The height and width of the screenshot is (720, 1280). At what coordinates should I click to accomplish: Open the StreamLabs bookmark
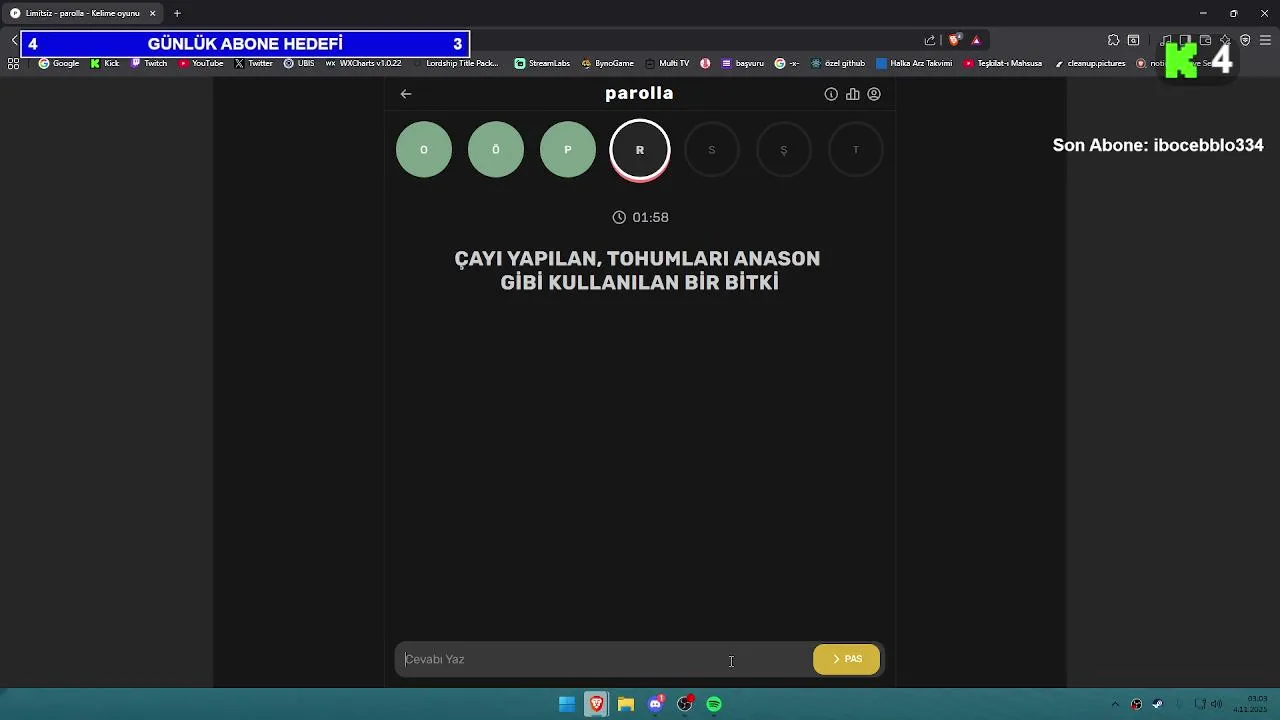[542, 63]
